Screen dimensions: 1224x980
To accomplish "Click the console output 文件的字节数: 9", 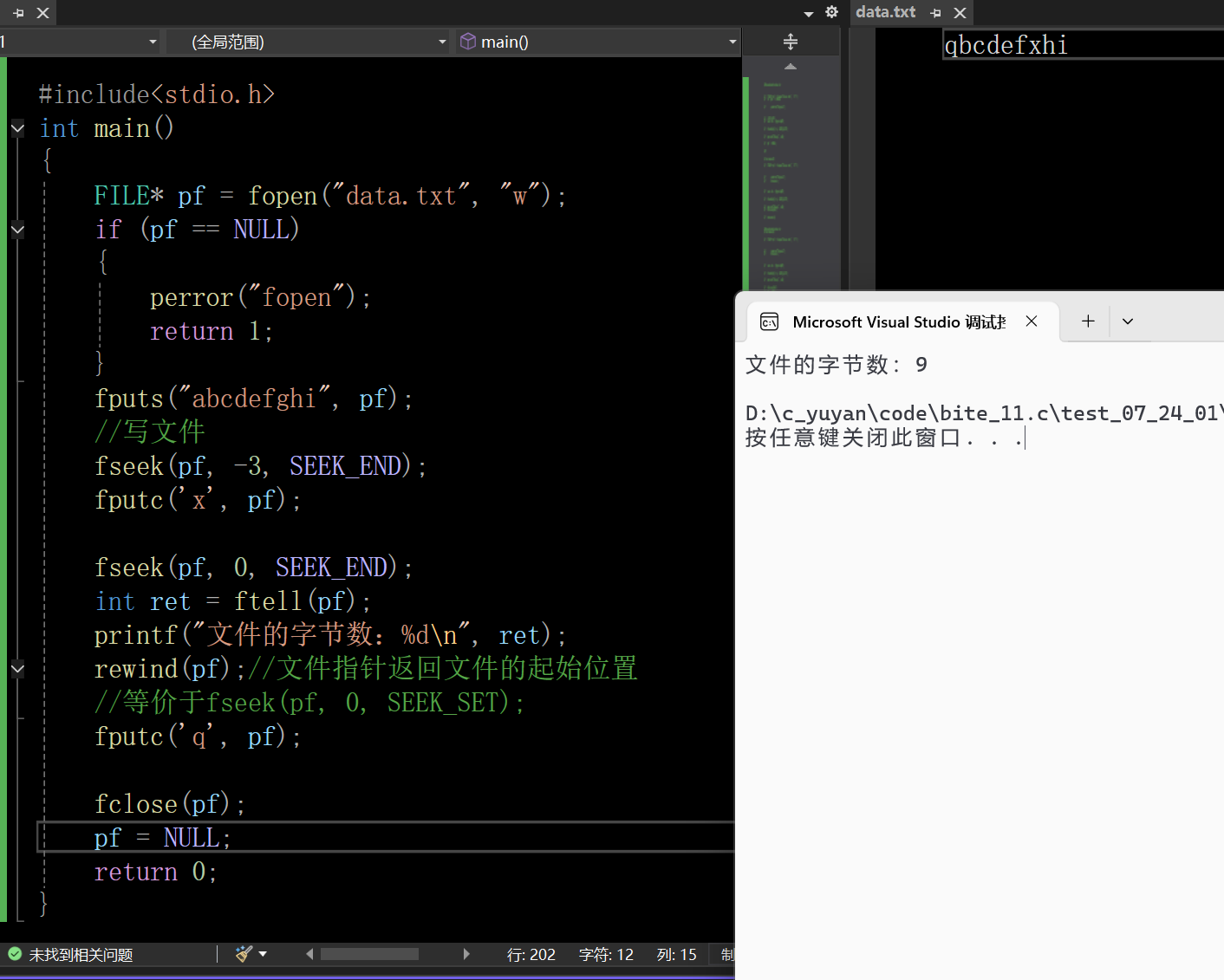I will (837, 365).
